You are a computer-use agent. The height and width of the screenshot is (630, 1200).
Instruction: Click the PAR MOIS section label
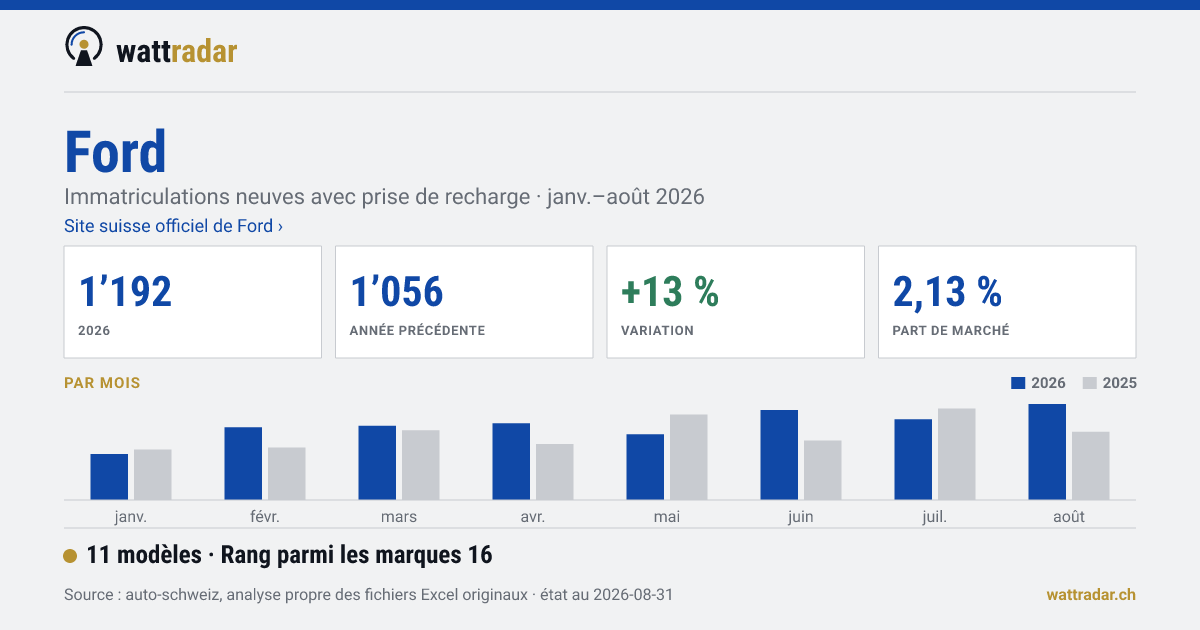102,383
